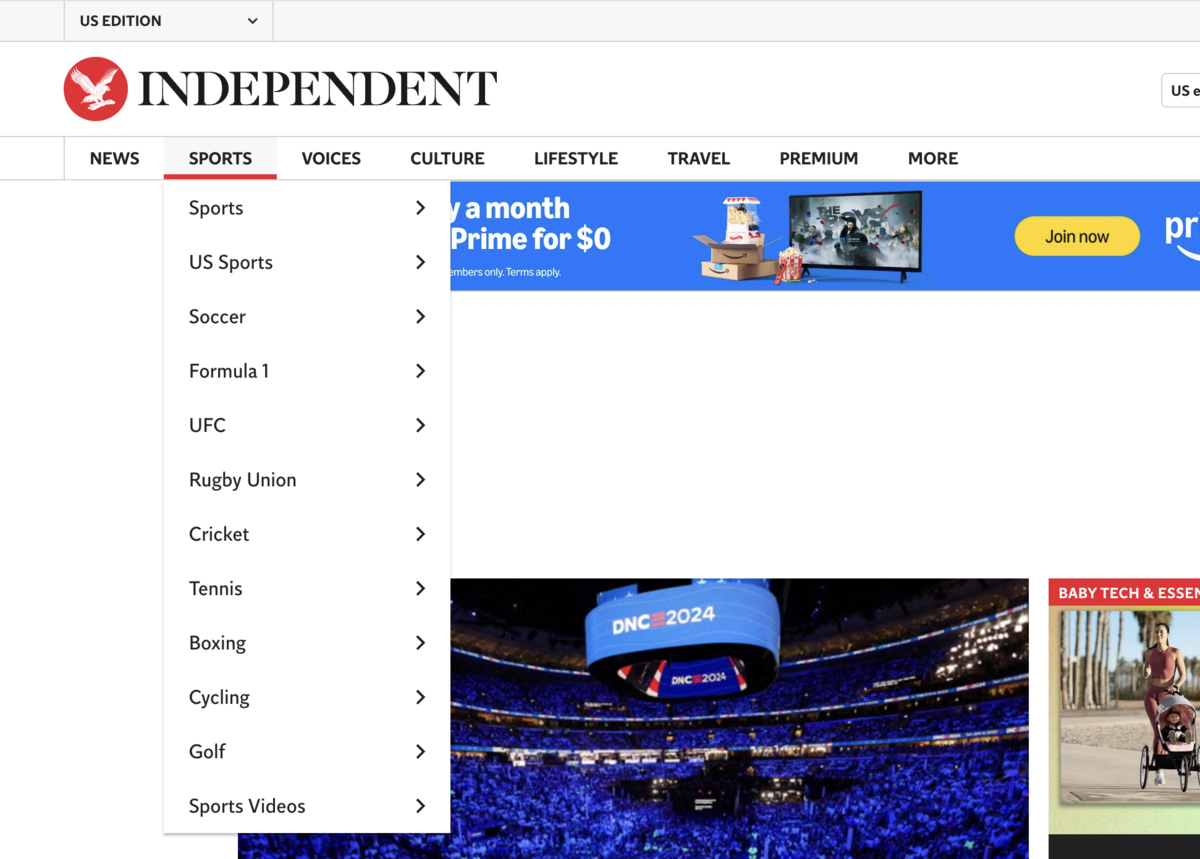This screenshot has height=859, width=1200.
Task: Open the US Edition dropdown
Action: (x=168, y=21)
